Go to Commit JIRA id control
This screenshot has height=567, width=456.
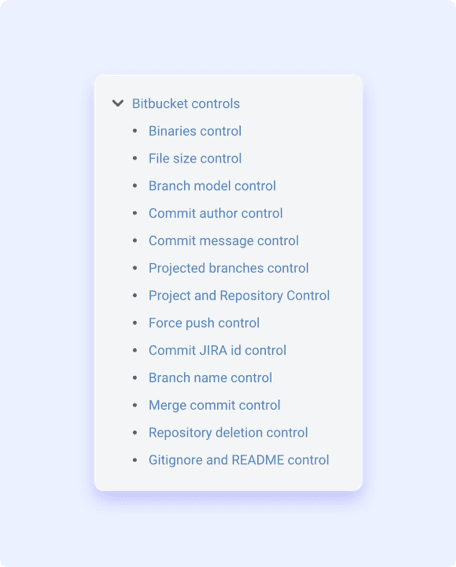pos(217,350)
